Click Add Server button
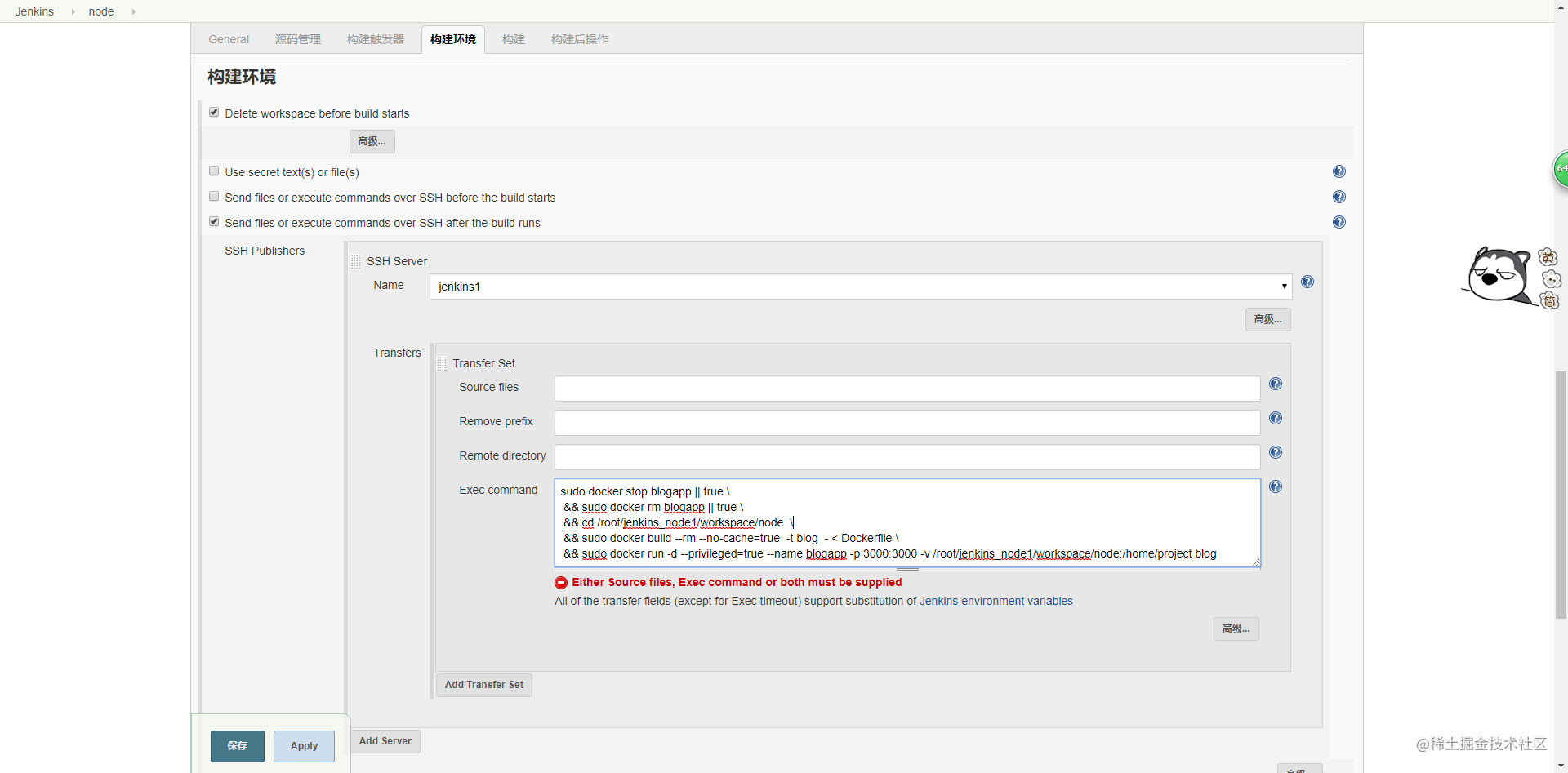 point(385,741)
